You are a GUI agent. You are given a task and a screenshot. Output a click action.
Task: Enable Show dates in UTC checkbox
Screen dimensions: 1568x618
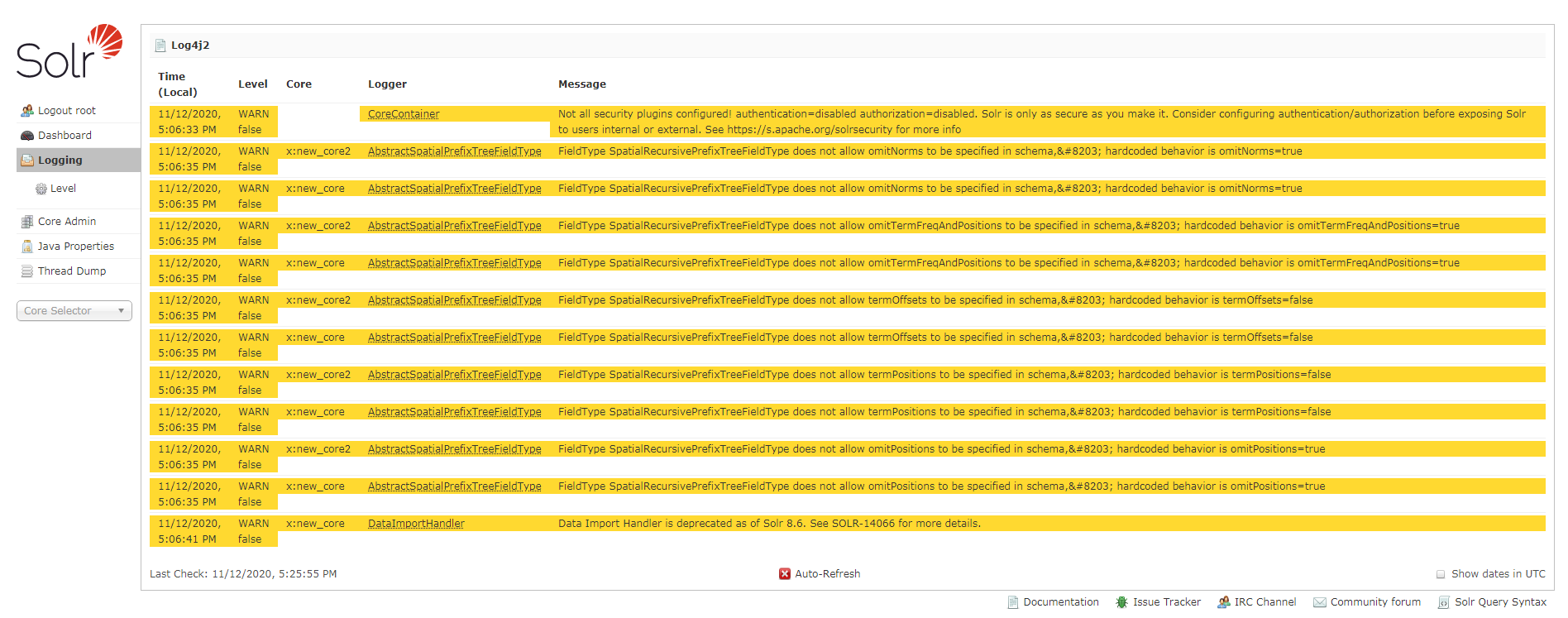point(1441,574)
